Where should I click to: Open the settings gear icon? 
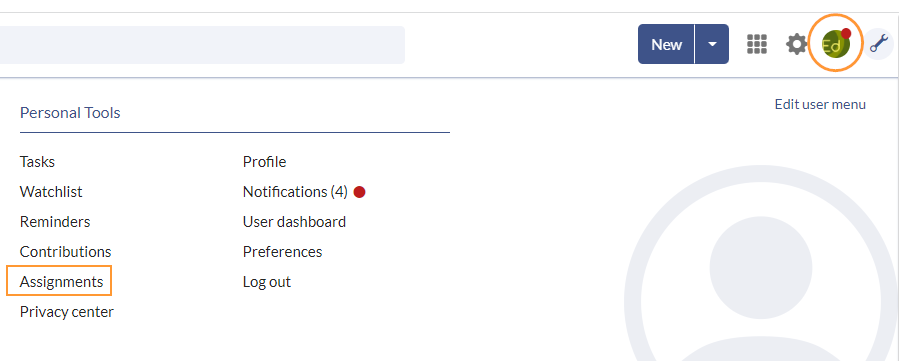click(x=796, y=44)
